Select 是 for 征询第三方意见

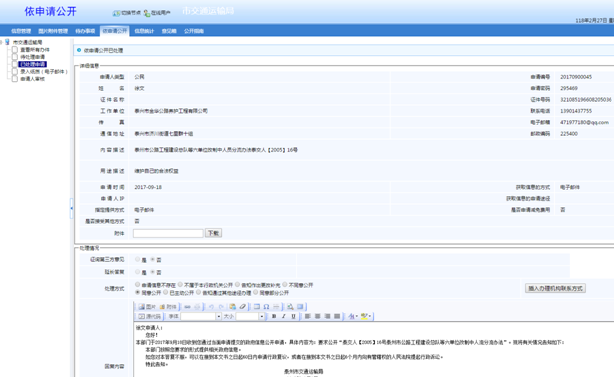click(x=137, y=259)
